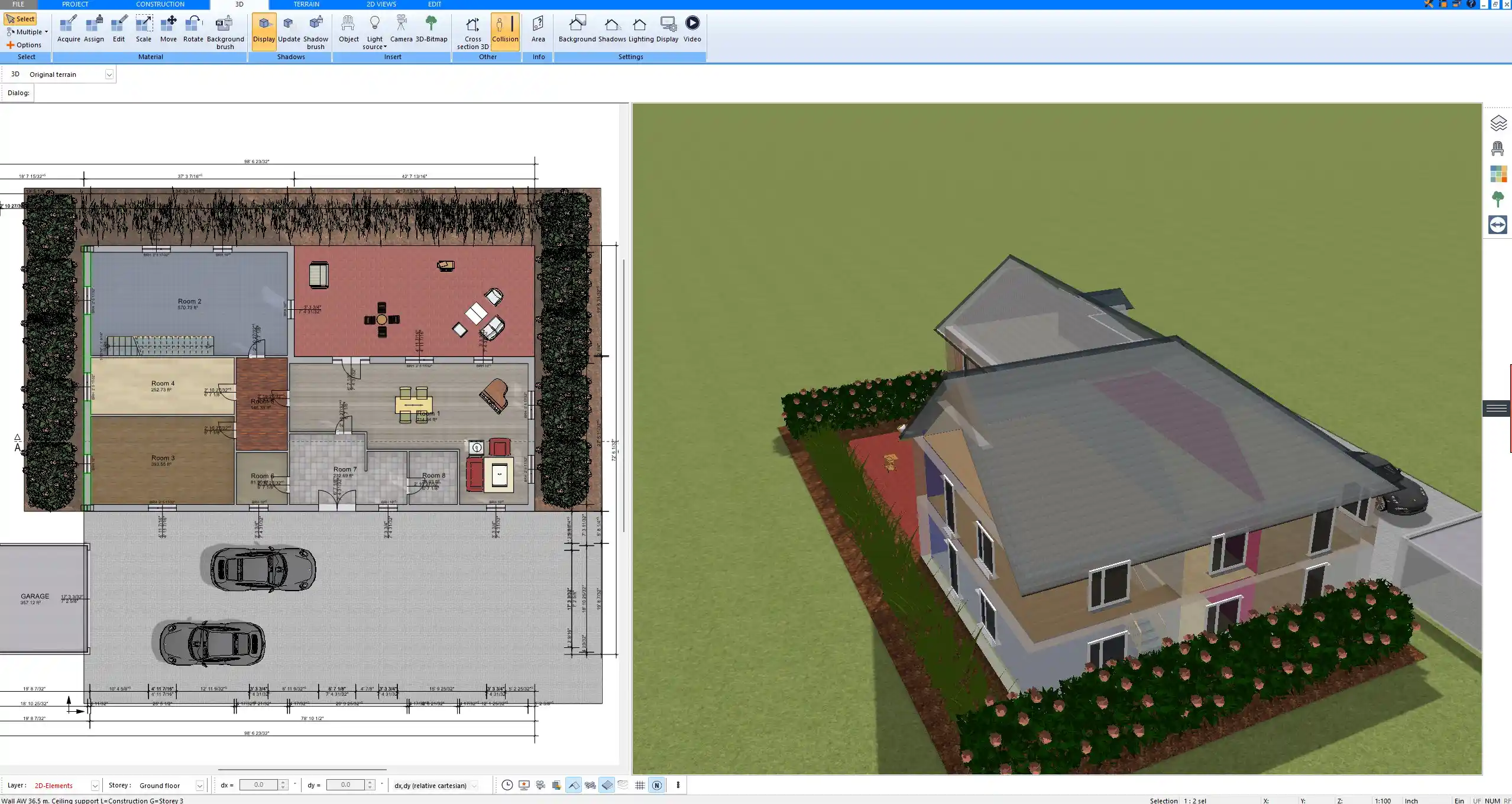Viewport: 1512px width, 804px height.
Task: Expand the Layer 2D-Elements dropdown
Action: coord(95,786)
